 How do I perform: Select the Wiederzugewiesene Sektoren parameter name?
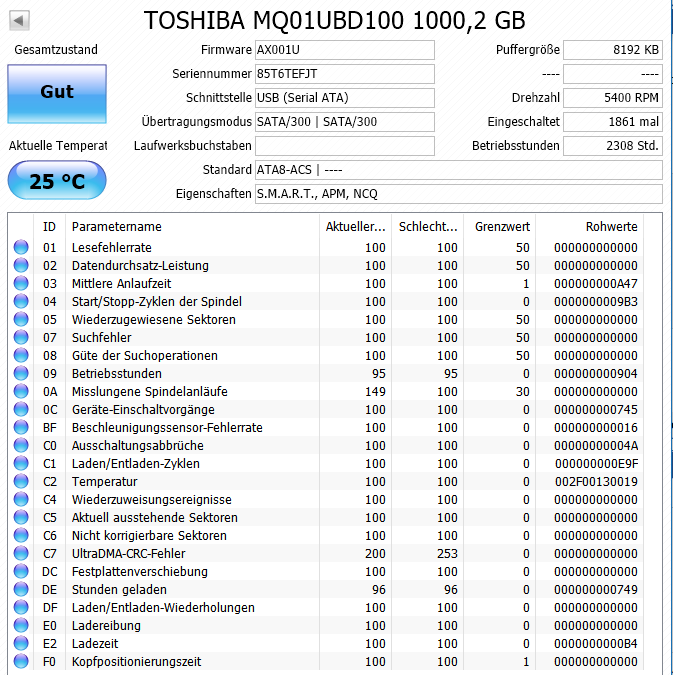(x=154, y=319)
